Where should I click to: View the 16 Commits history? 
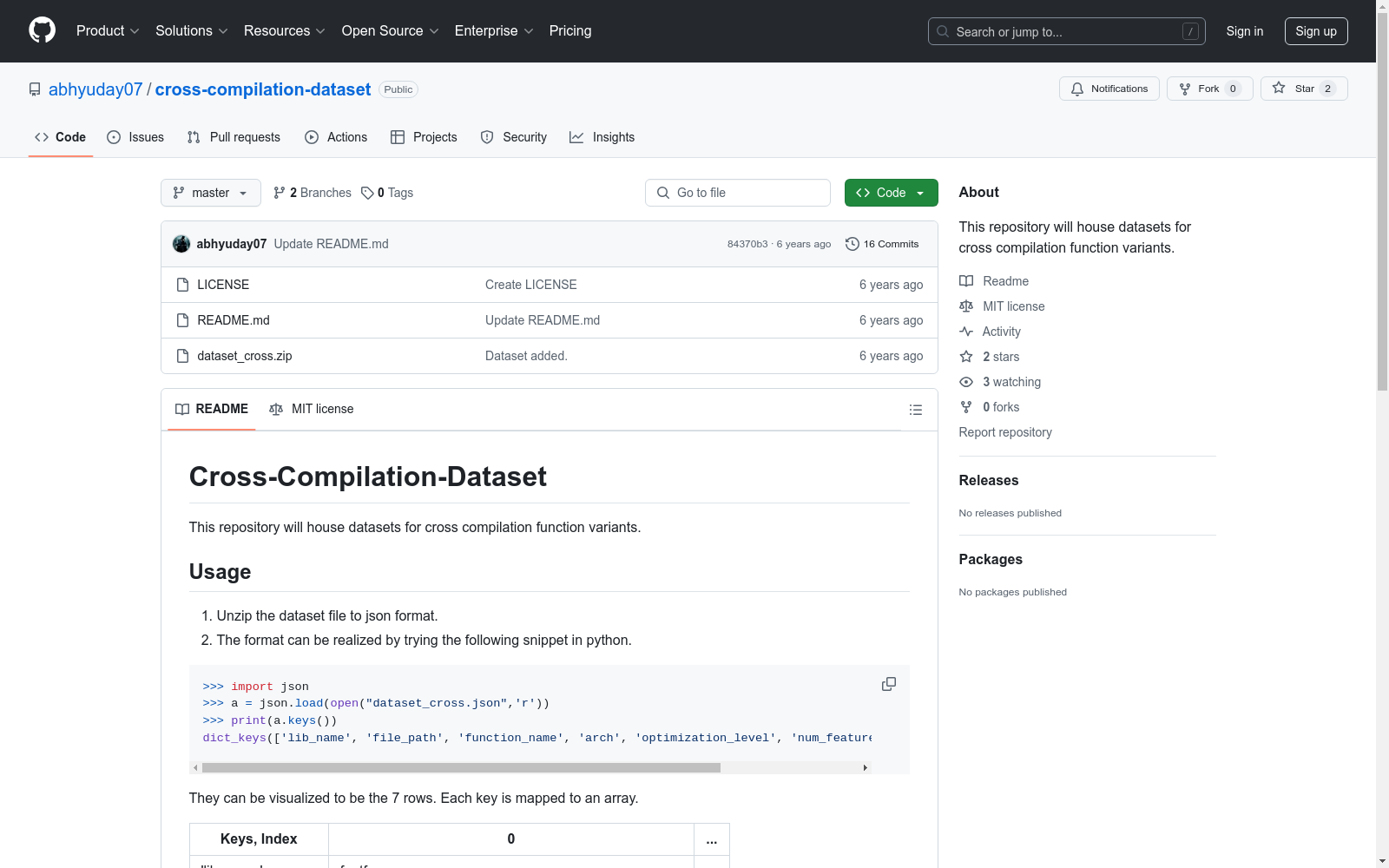[x=882, y=244]
